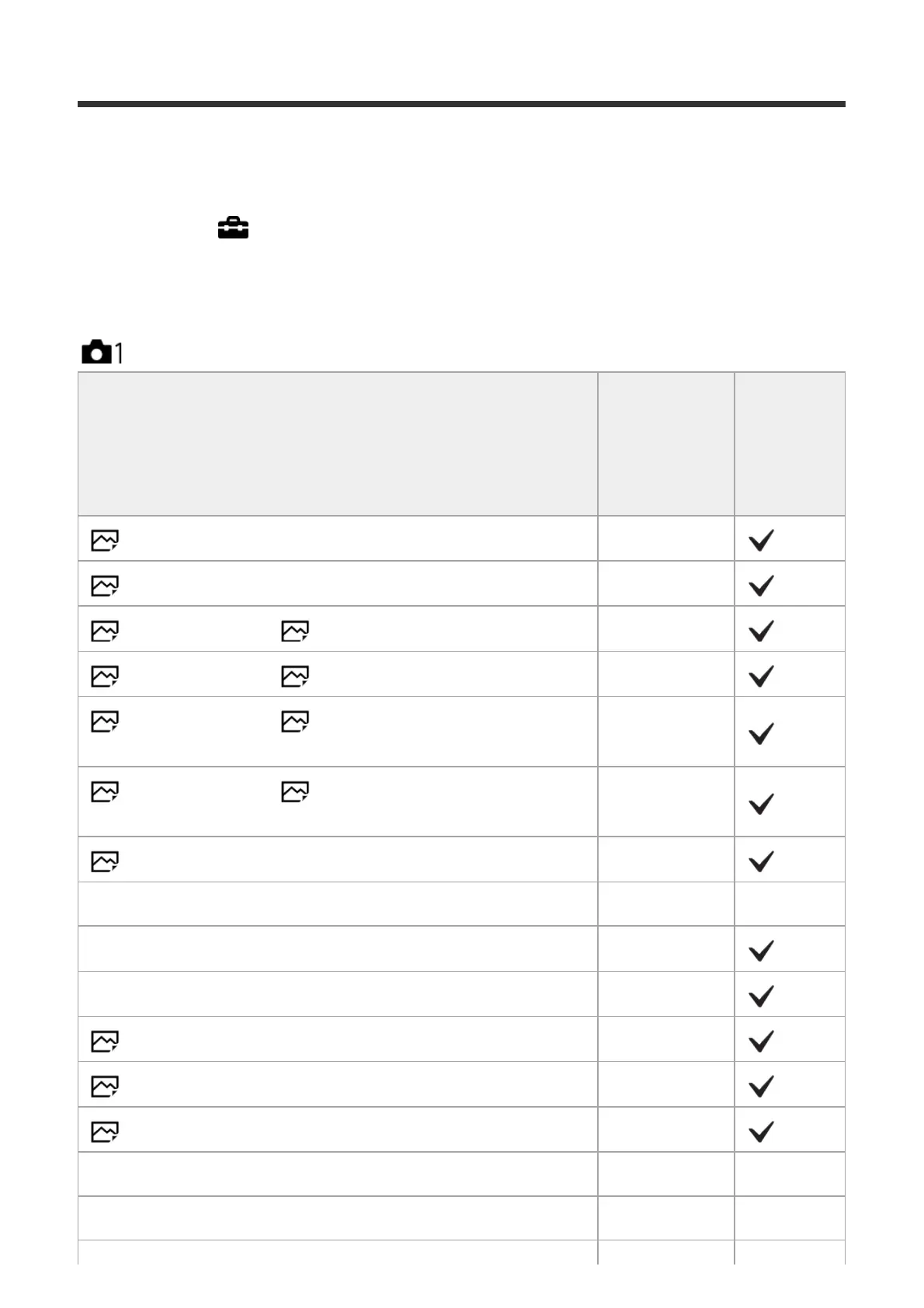Click the thick black horizontal rule at top
The image size is (924, 1308).
461,104
